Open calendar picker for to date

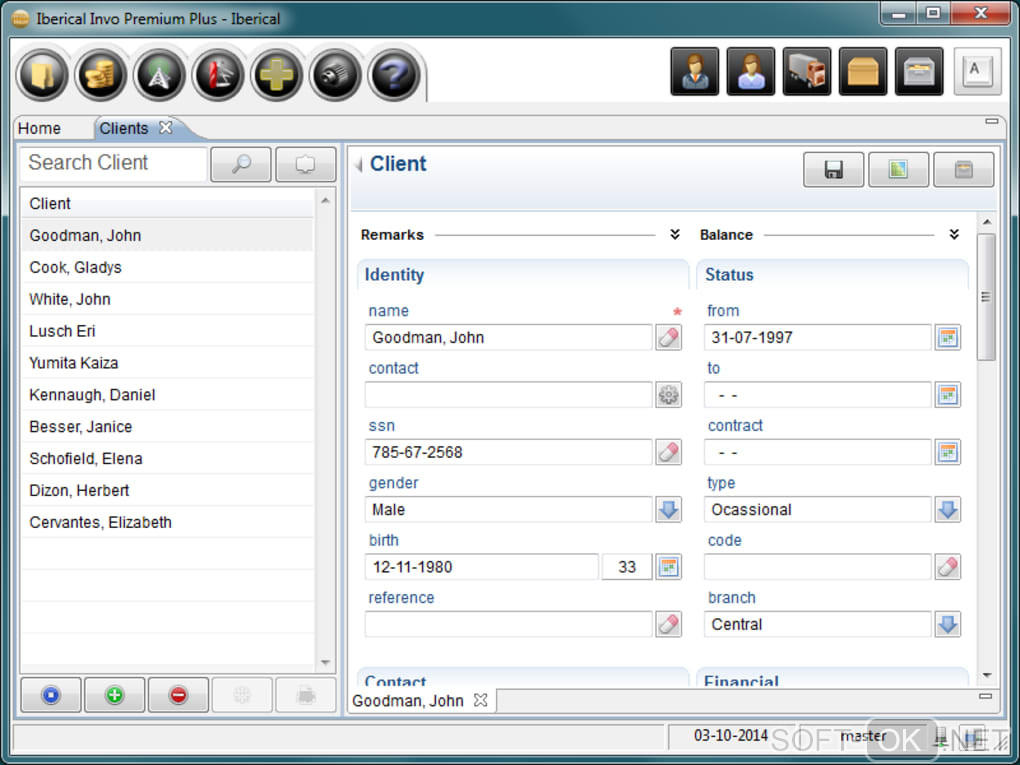[948, 395]
